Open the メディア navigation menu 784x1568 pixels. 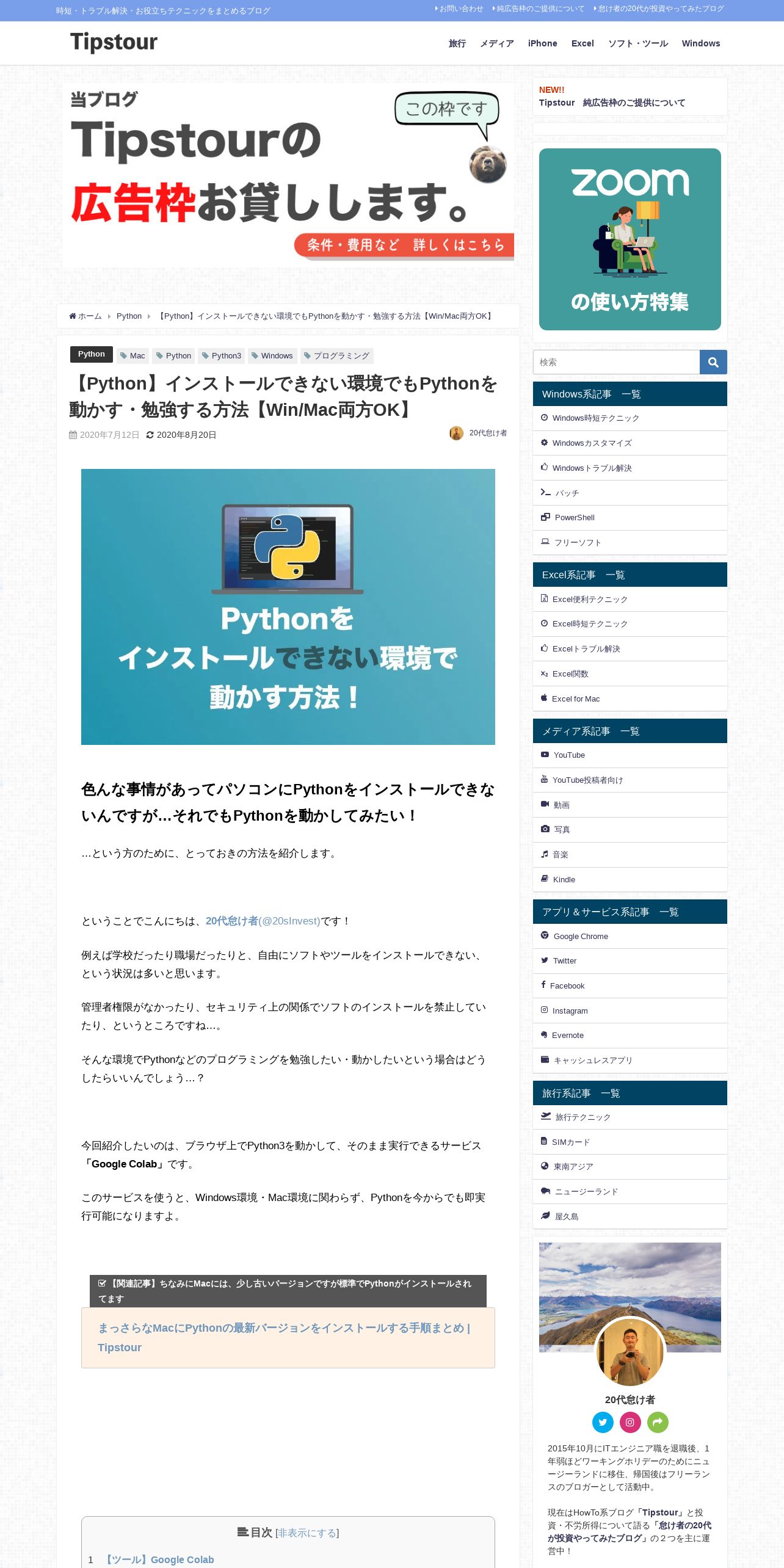click(x=497, y=43)
